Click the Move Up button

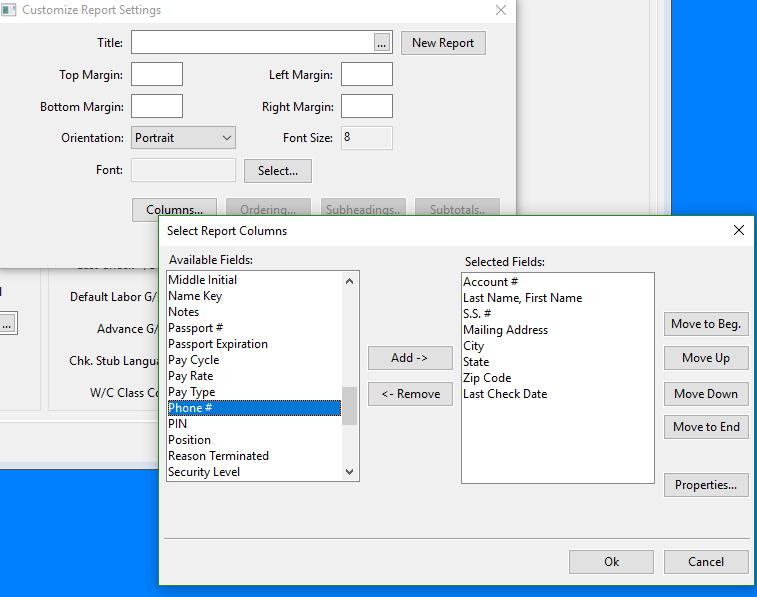[x=706, y=358]
